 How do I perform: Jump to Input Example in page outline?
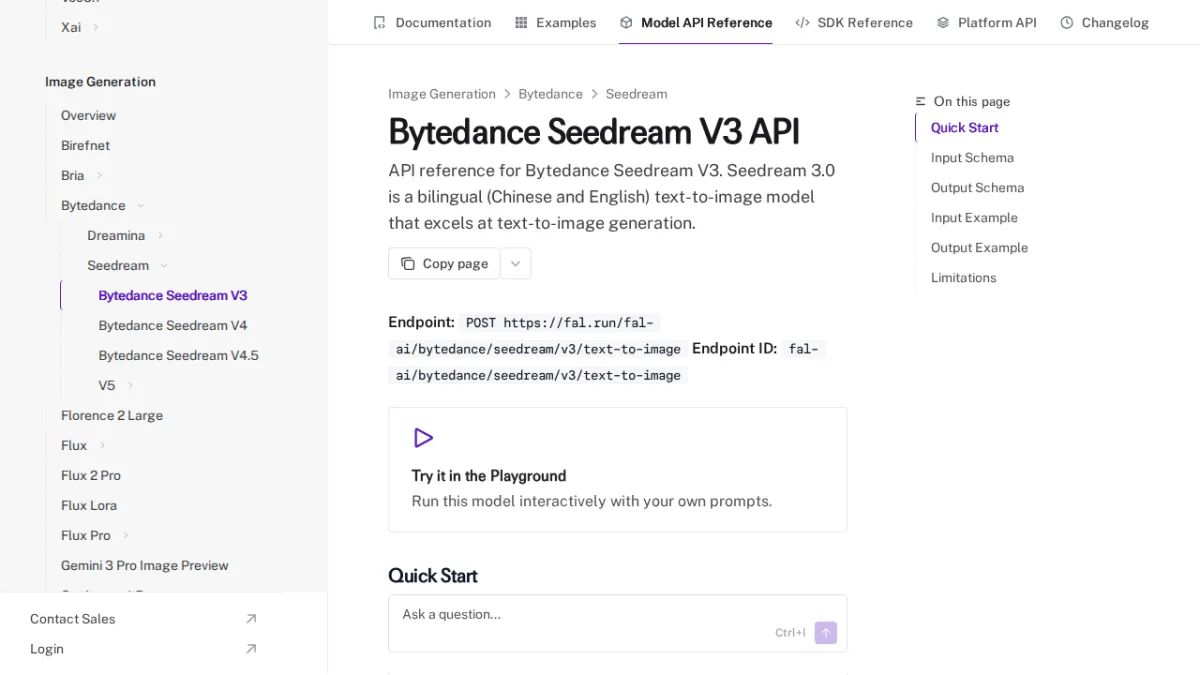pyautogui.click(x=974, y=218)
